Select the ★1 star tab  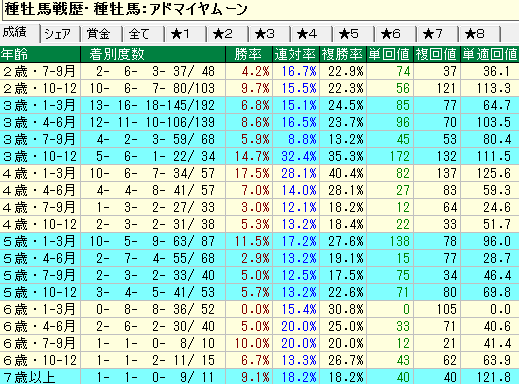click(x=186, y=34)
